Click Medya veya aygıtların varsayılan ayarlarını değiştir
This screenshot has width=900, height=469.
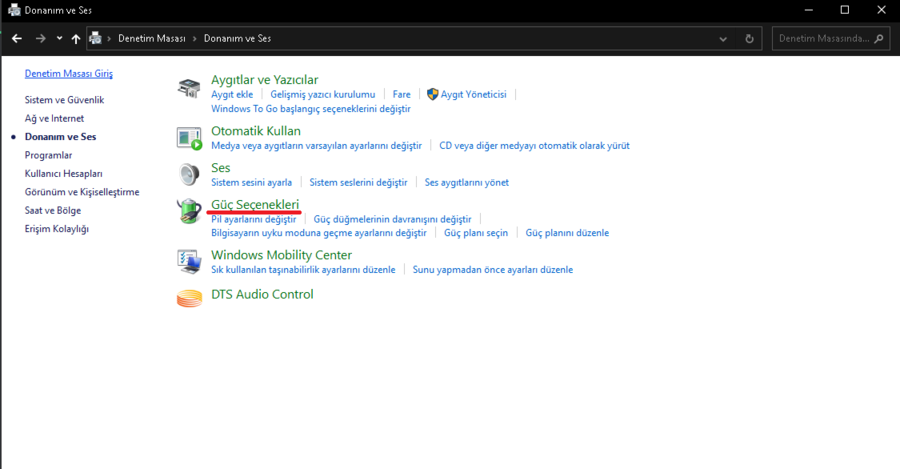pyautogui.click(x=316, y=146)
